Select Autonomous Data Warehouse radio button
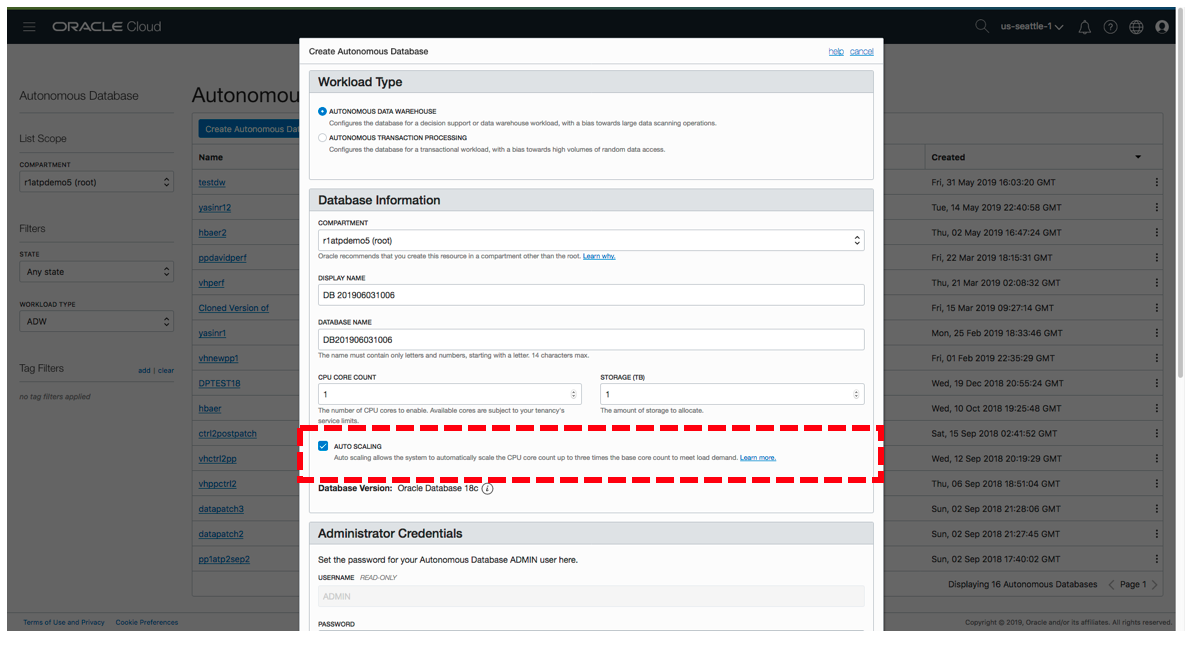 point(322,111)
